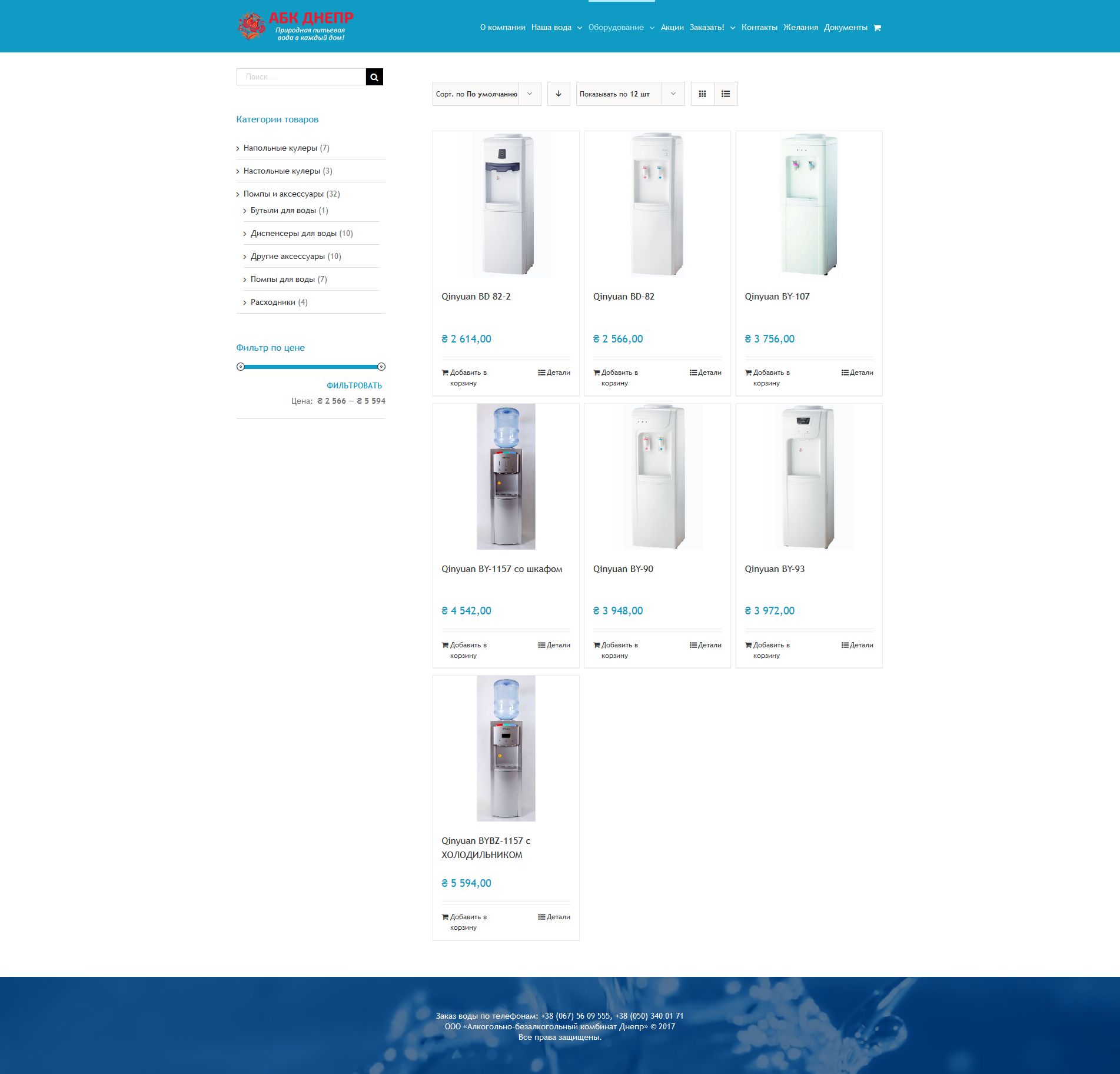
Task: Expand the Заказать! menu
Action: (x=713, y=28)
